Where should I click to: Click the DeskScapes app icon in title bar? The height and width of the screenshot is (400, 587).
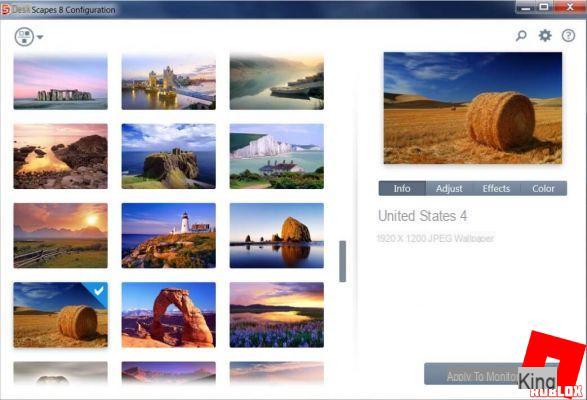point(6,9)
